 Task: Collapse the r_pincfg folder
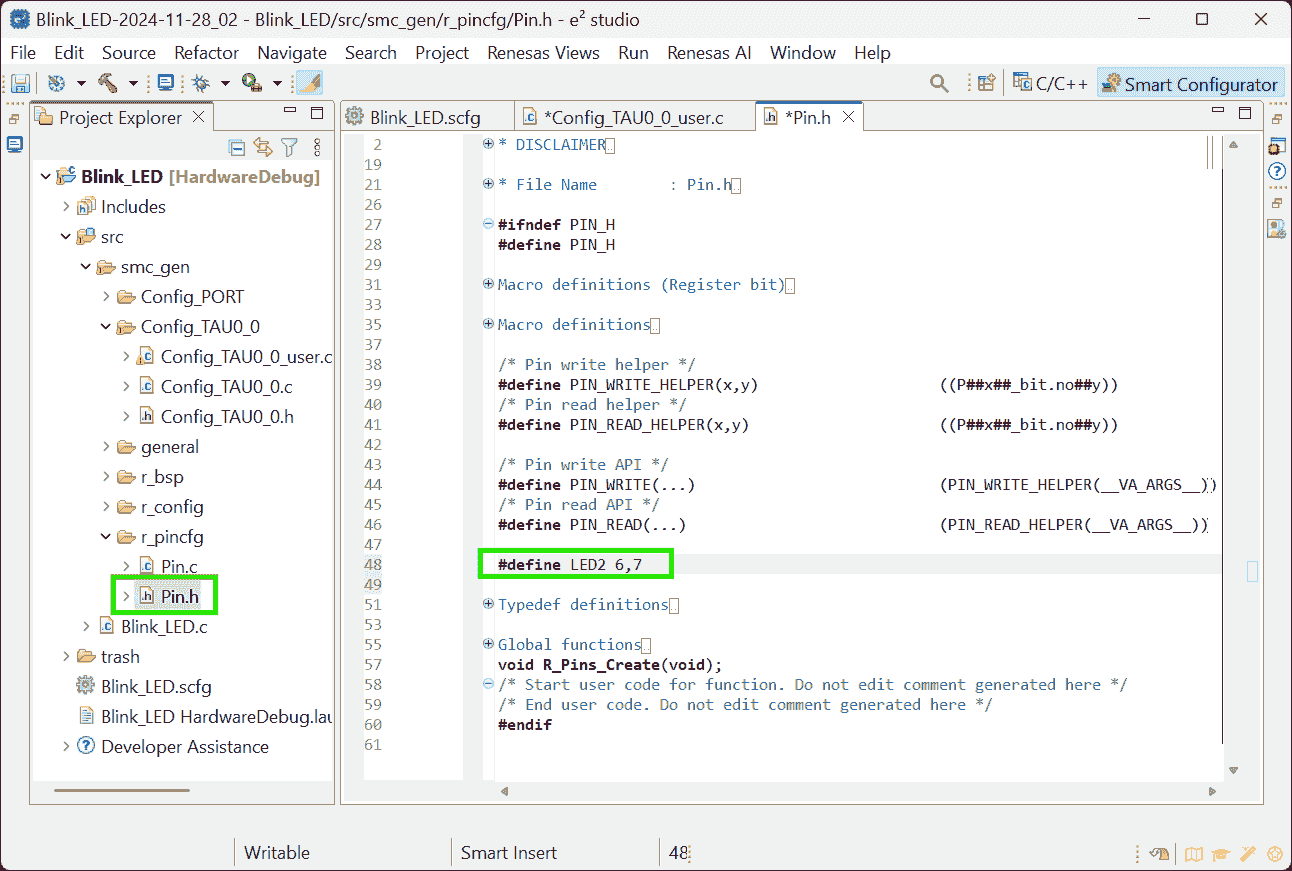click(106, 537)
